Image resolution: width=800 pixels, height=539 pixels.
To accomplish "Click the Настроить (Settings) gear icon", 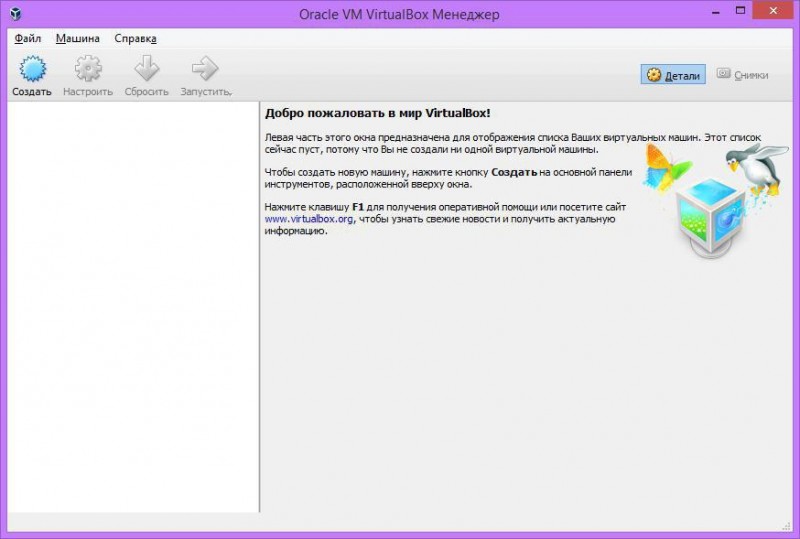I will tap(88, 69).
